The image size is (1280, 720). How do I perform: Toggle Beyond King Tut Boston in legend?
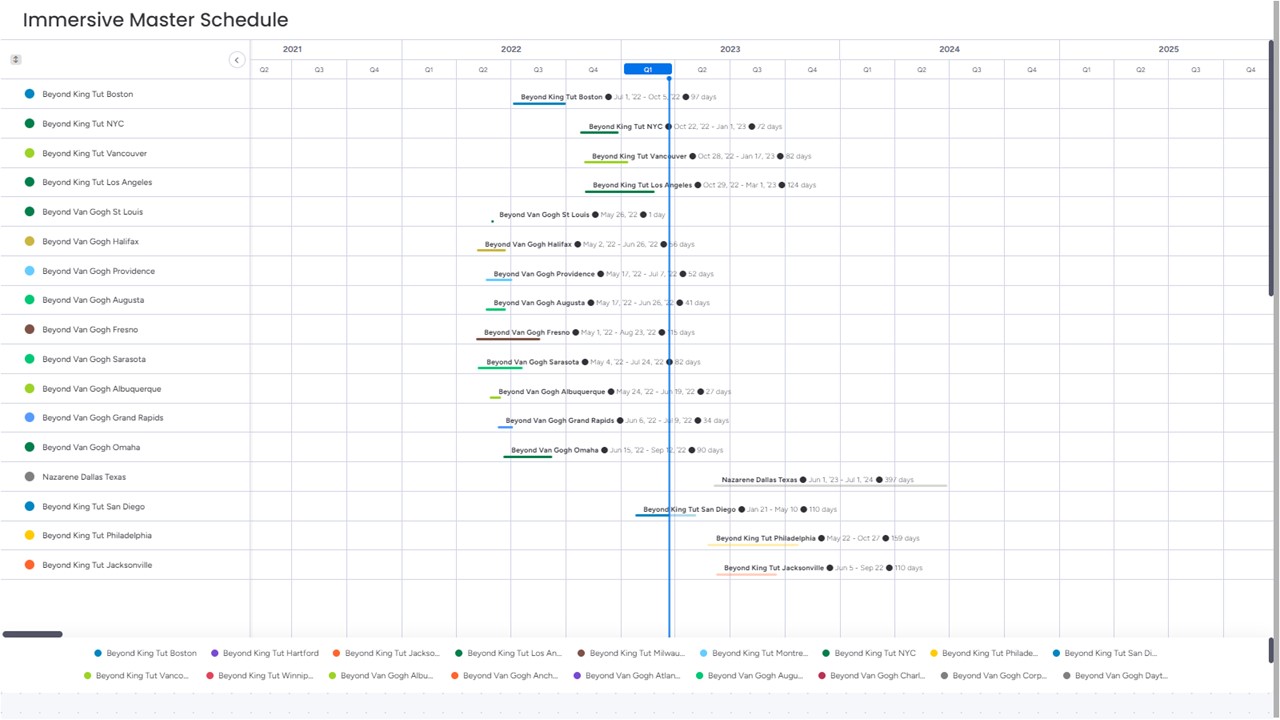tap(146, 653)
